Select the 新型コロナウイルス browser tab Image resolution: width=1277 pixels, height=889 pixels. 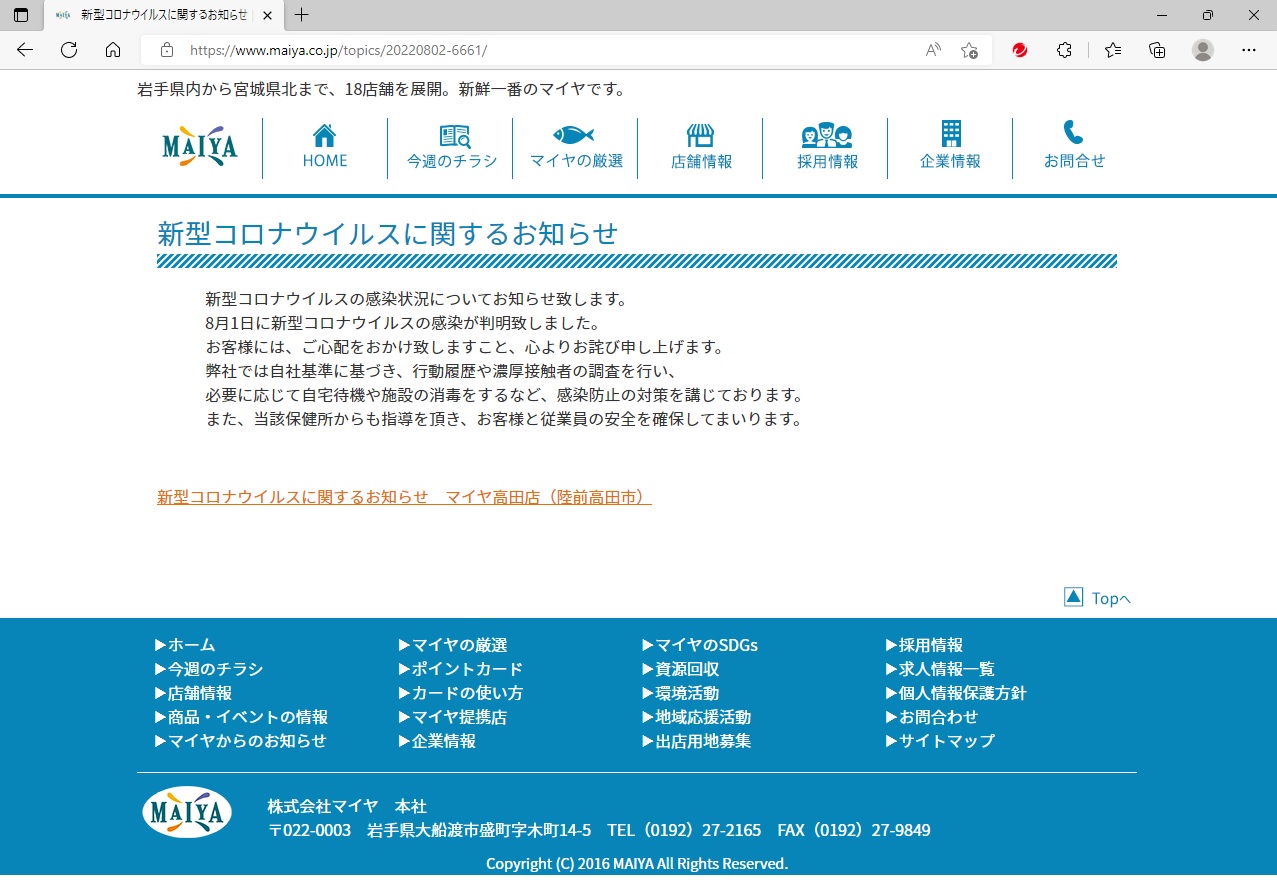pos(160,15)
